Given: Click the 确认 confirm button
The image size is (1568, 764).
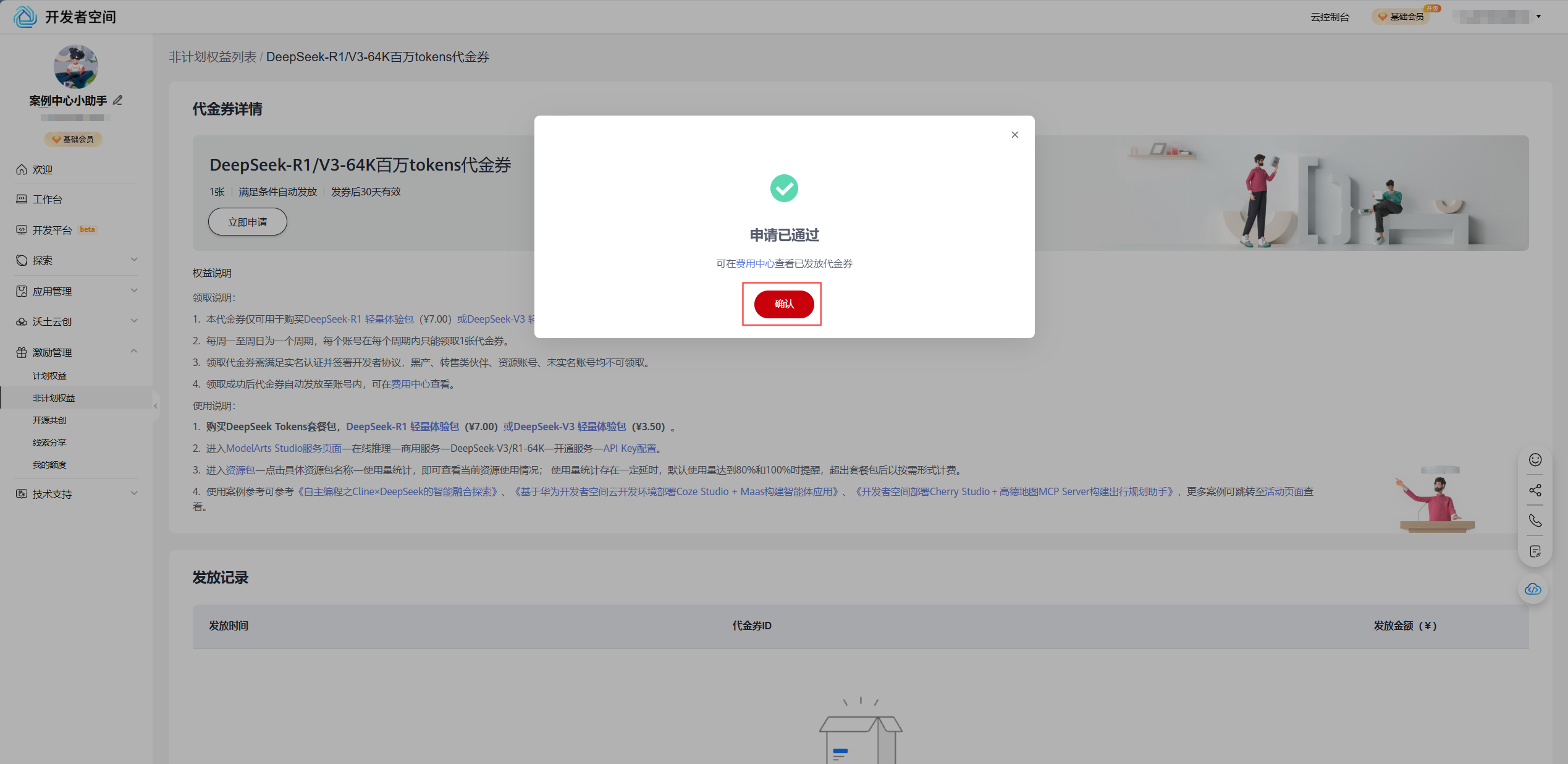Looking at the screenshot, I should pos(783,304).
